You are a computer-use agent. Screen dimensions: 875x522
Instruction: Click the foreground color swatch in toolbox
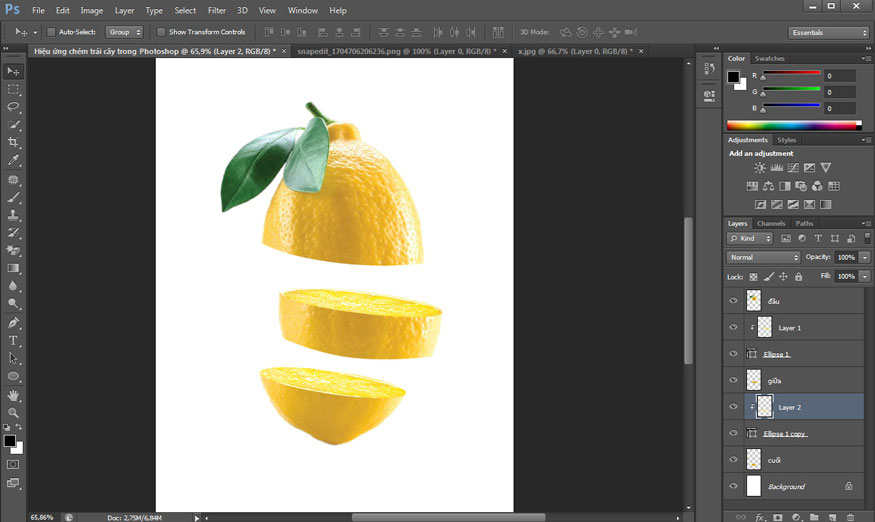coord(9,441)
